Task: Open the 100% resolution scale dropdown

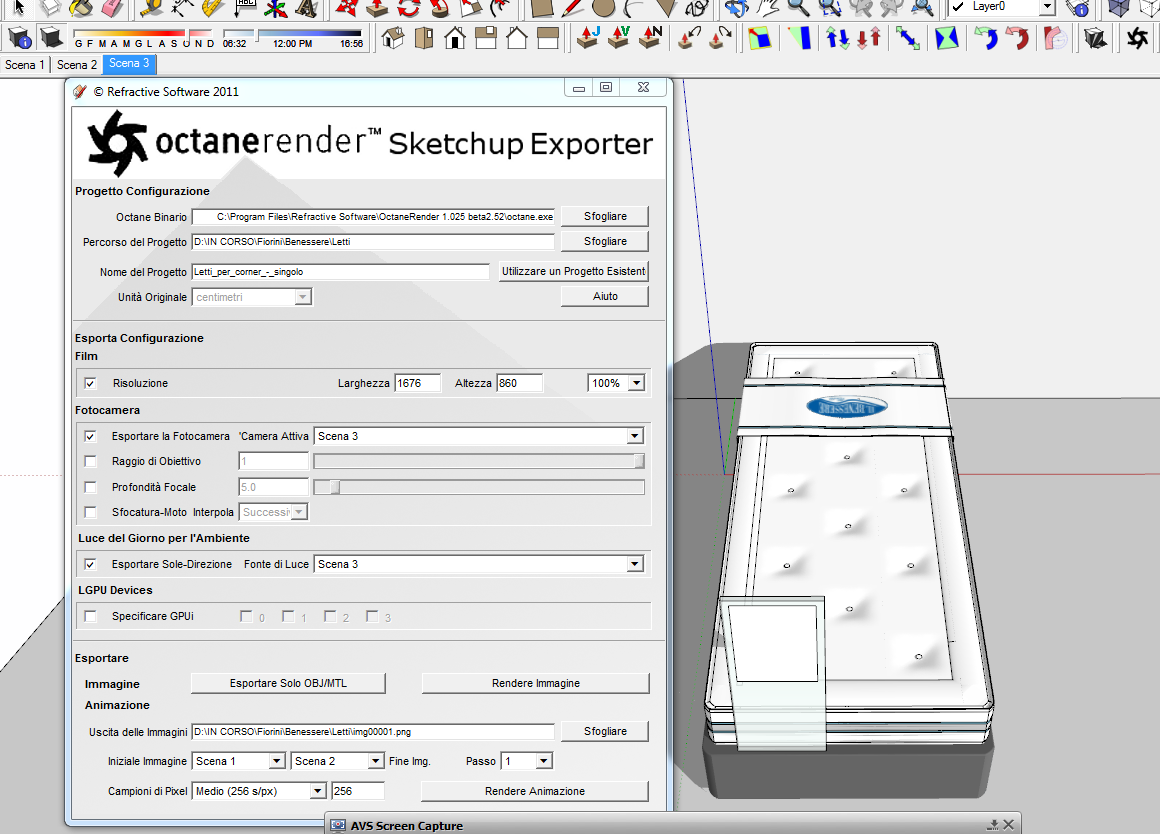Action: click(x=636, y=383)
